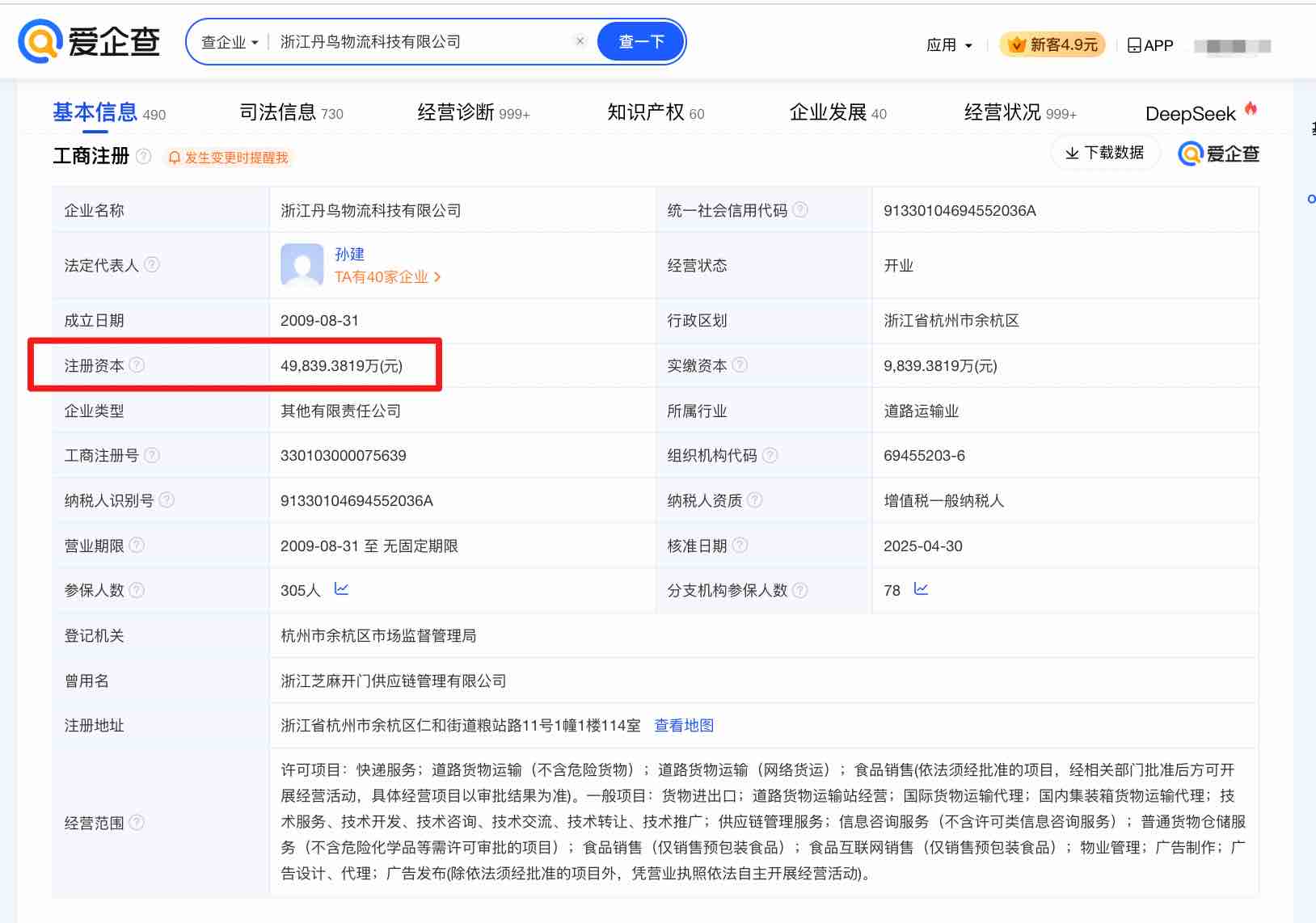Click the help icon next to 参保人数
The width and height of the screenshot is (1316, 923).
(x=137, y=590)
